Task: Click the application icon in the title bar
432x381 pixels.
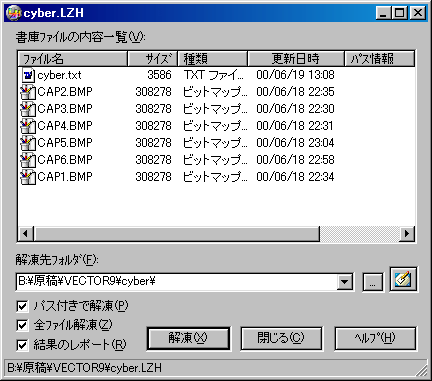Action: coord(13,13)
